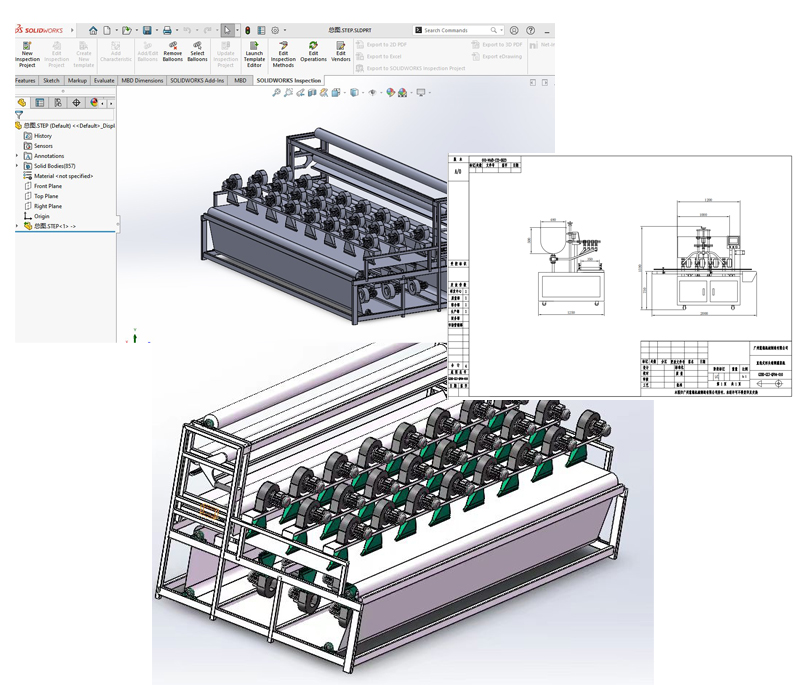Expand the Solid Bodies(857) folder
The image size is (805, 685).
tap(17, 166)
